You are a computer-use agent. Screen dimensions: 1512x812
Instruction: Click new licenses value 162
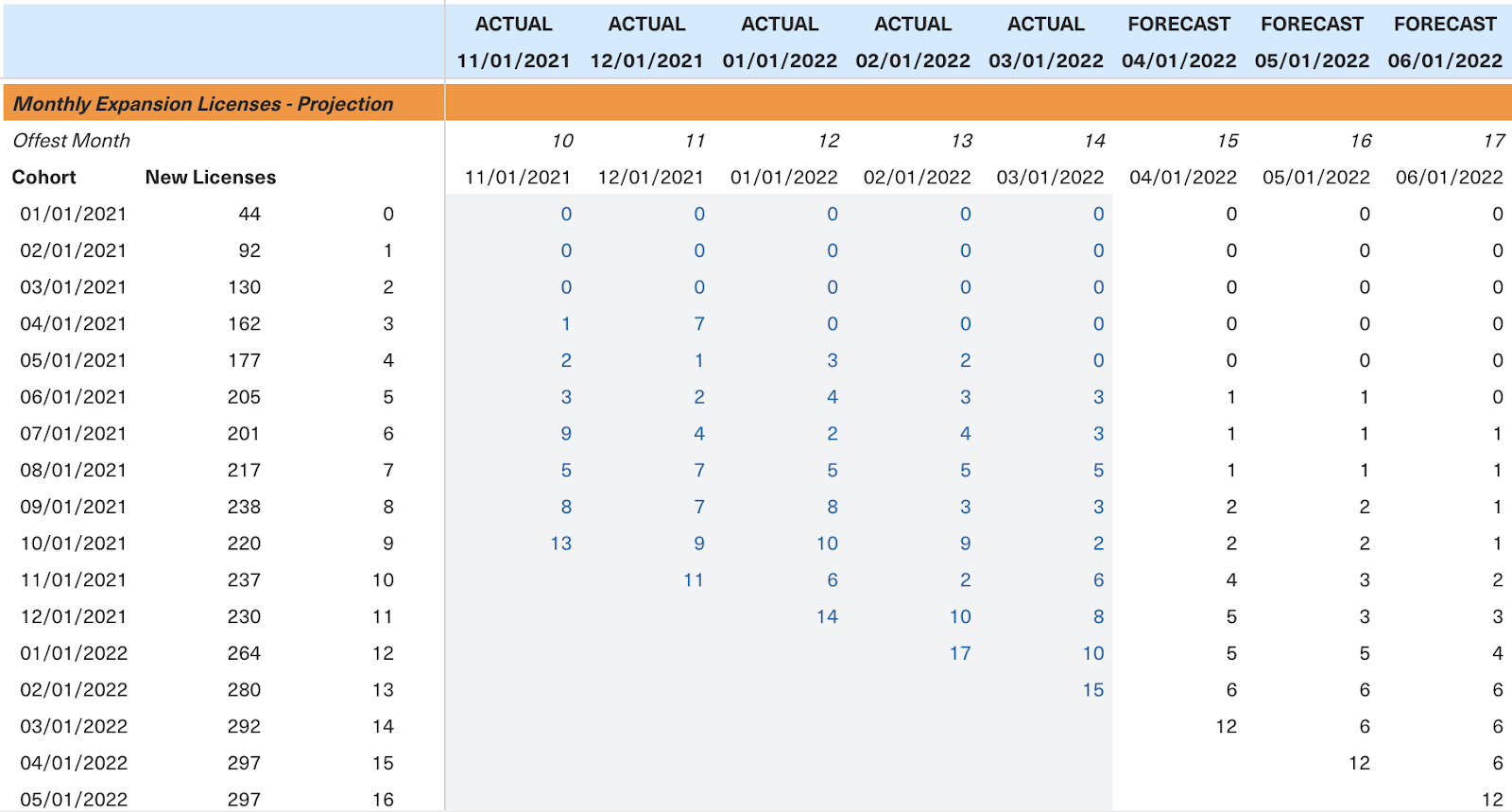pos(244,324)
